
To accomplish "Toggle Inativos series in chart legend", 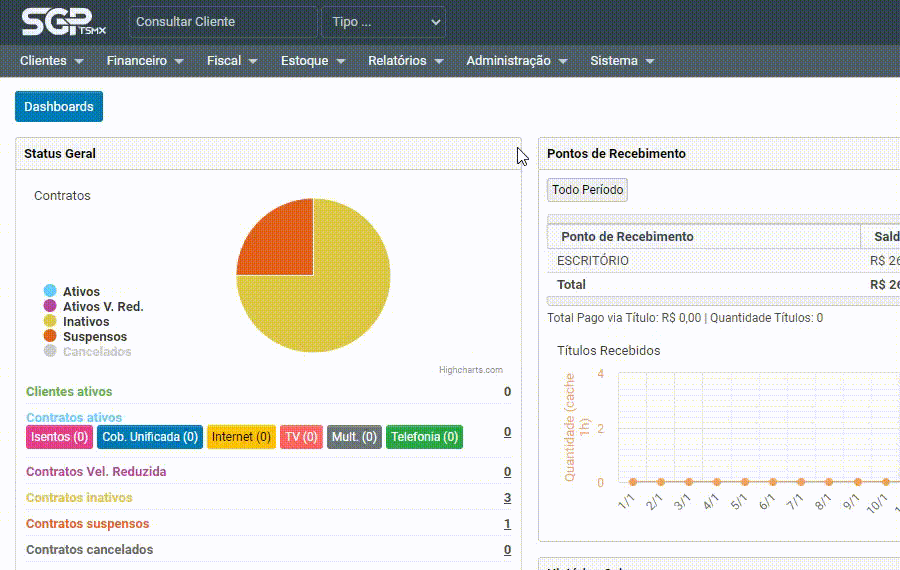I will tap(85, 322).
